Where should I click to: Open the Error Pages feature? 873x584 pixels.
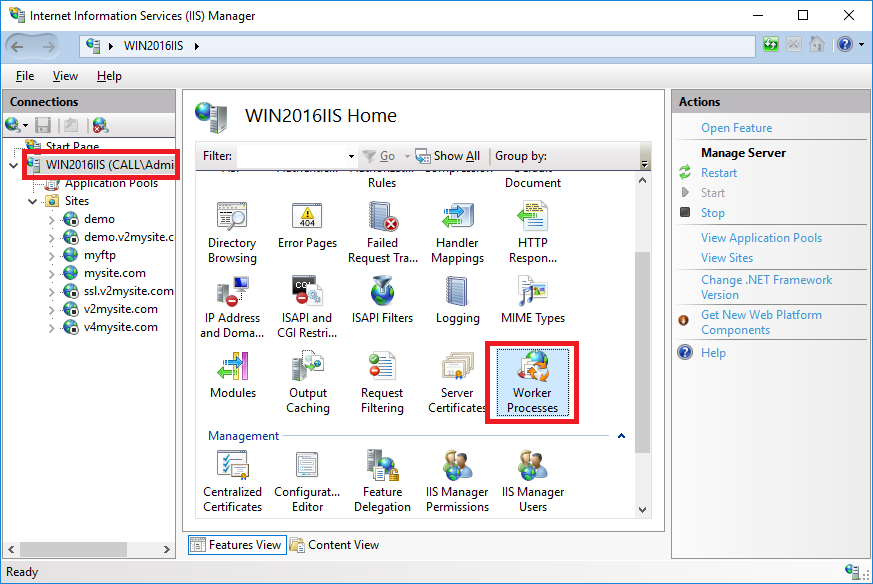307,225
